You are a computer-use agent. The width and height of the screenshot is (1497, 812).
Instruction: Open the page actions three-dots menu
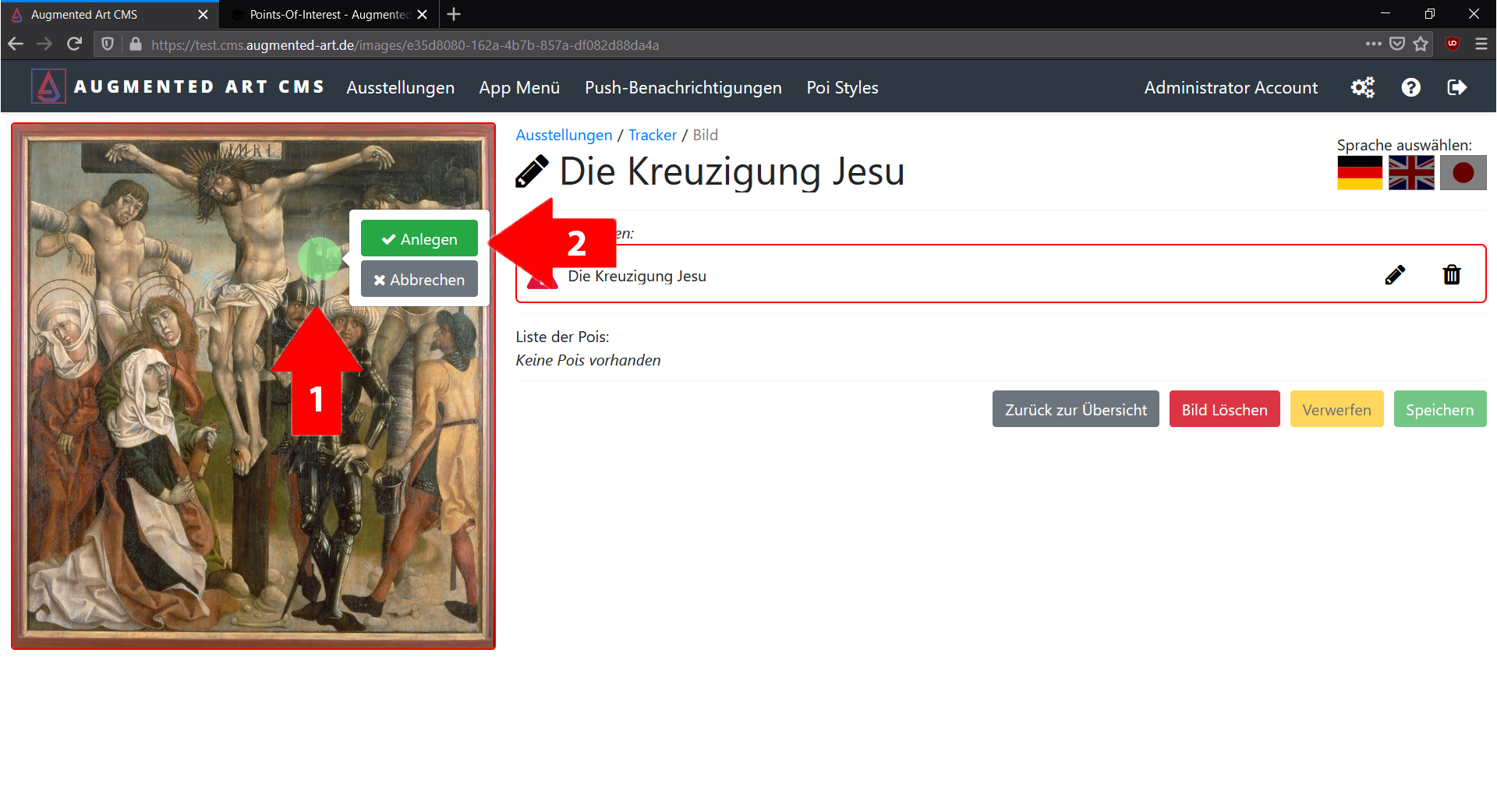(x=1373, y=44)
